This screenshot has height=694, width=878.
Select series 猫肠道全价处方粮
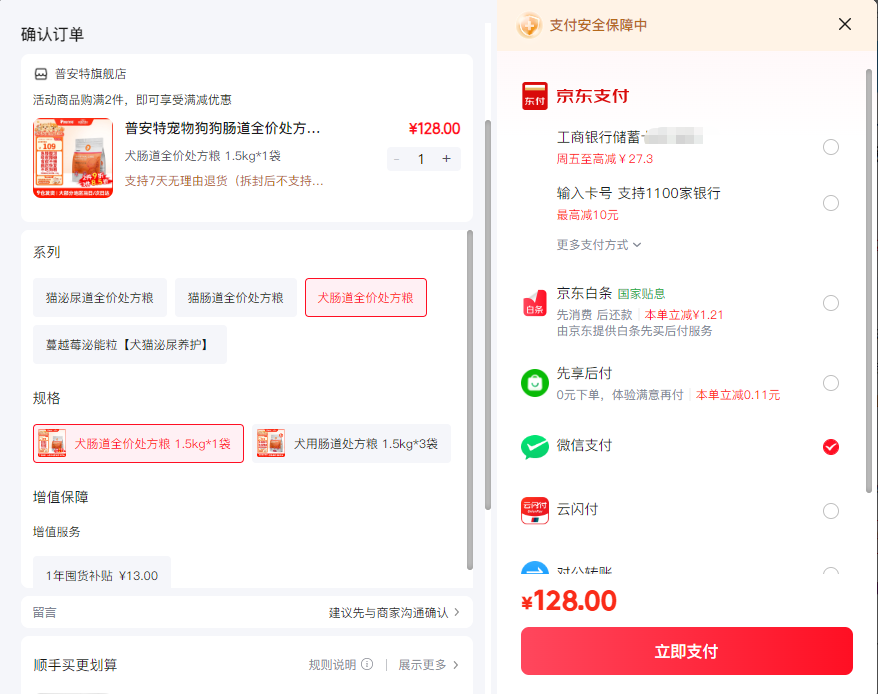(x=236, y=297)
